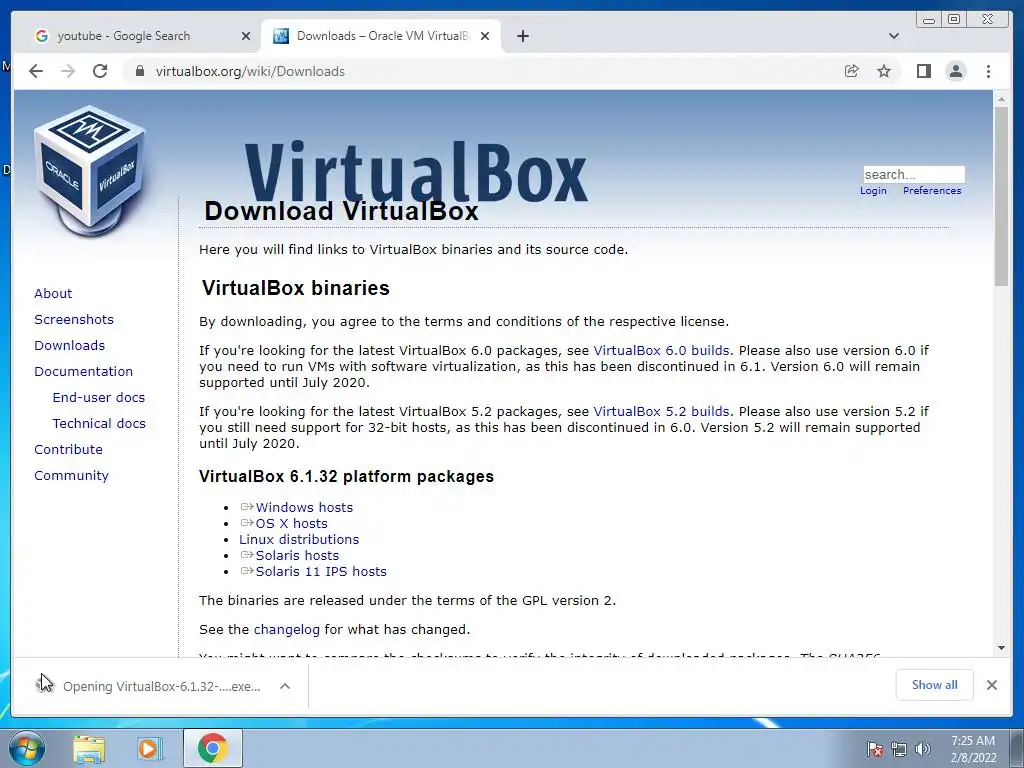This screenshot has height=768, width=1024.
Task: Open Windows Explorer from the taskbar
Action: [89, 749]
